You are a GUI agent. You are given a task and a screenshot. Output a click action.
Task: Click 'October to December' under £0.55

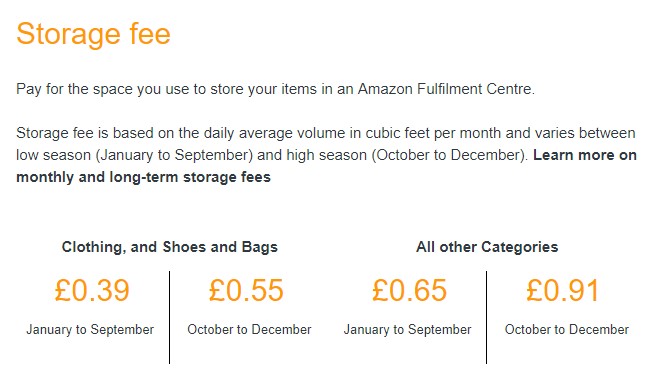coord(249,330)
